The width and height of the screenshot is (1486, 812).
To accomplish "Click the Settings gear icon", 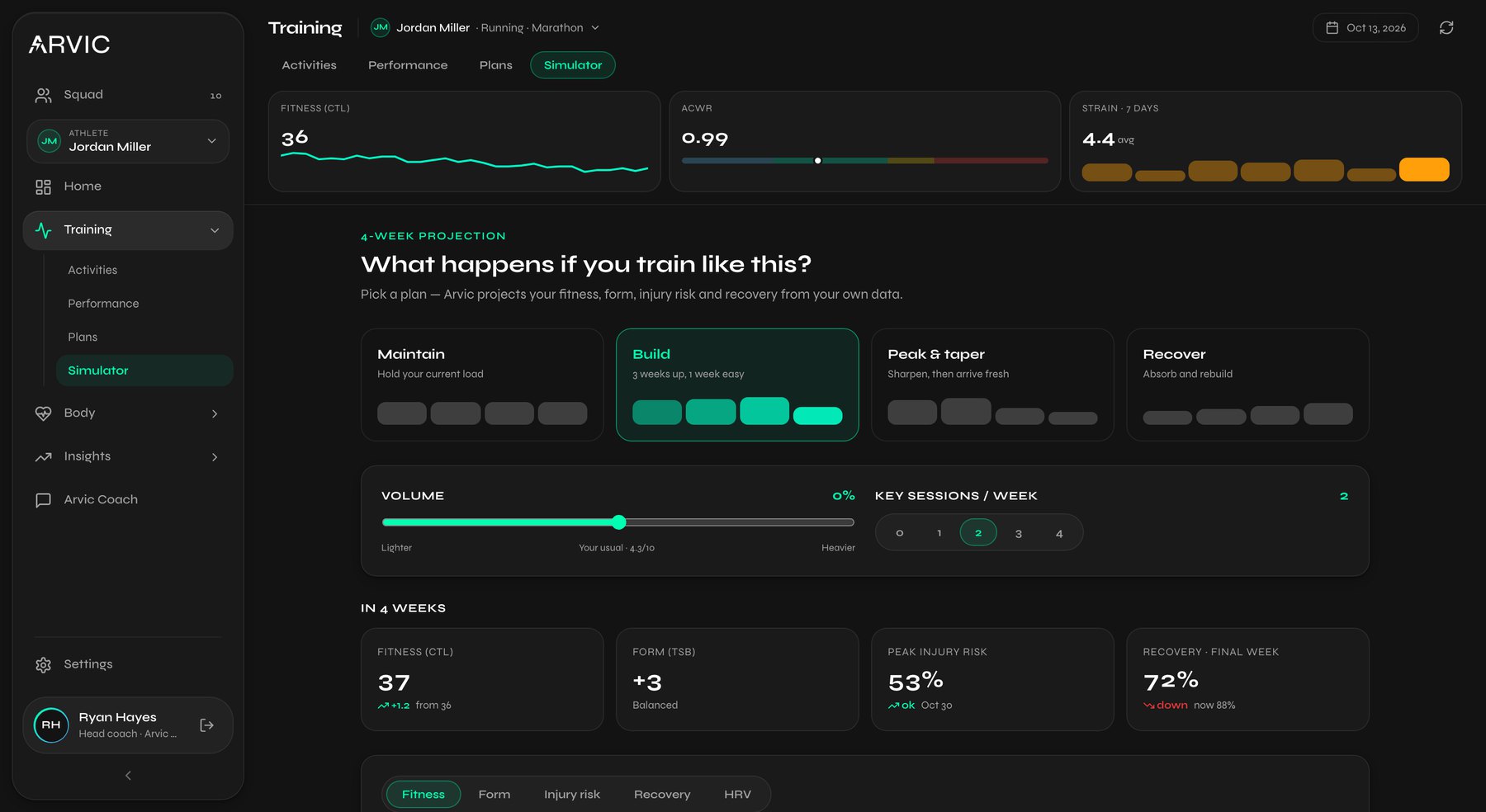I will 43,665.
